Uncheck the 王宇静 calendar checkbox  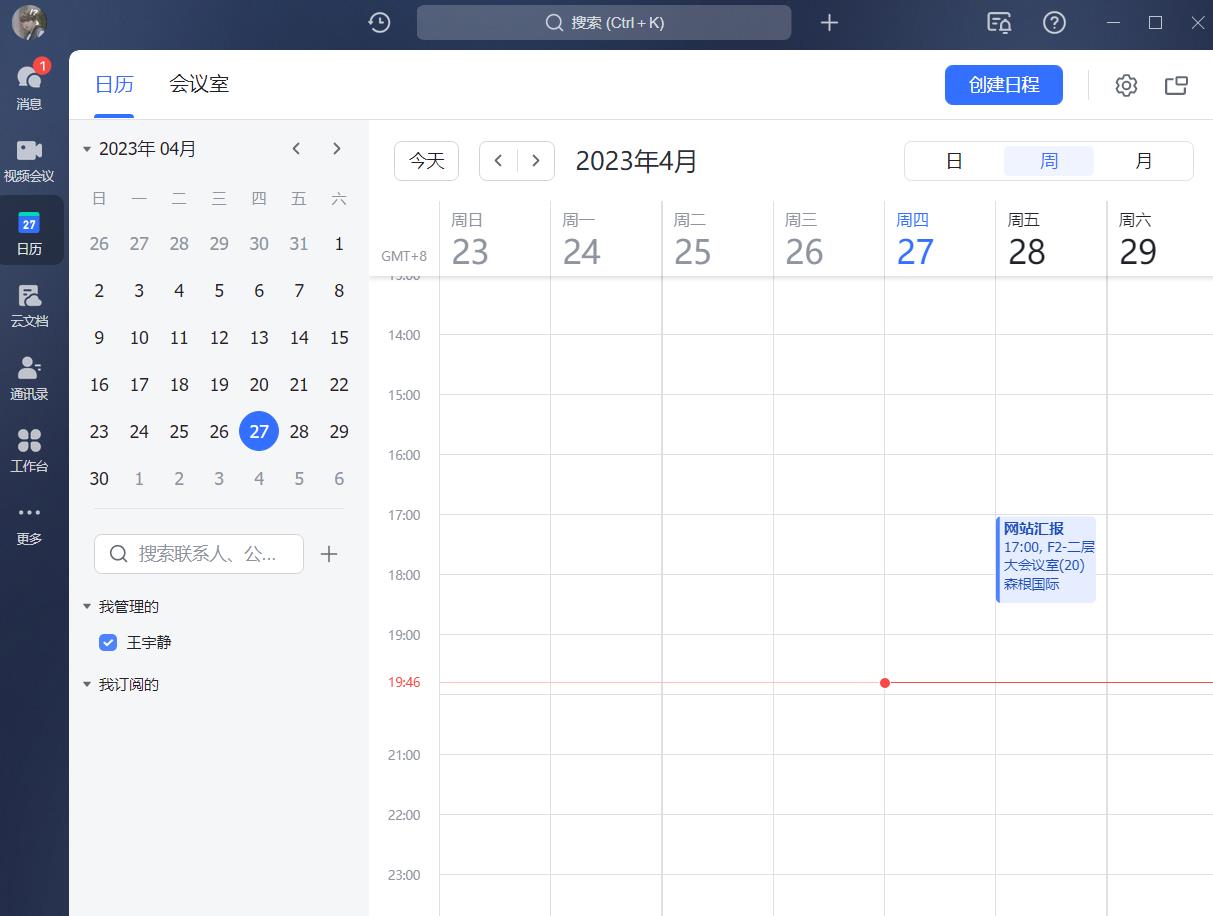(x=109, y=642)
